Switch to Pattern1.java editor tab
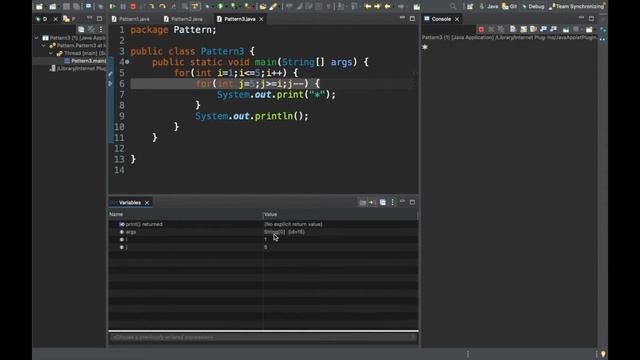 (131, 19)
